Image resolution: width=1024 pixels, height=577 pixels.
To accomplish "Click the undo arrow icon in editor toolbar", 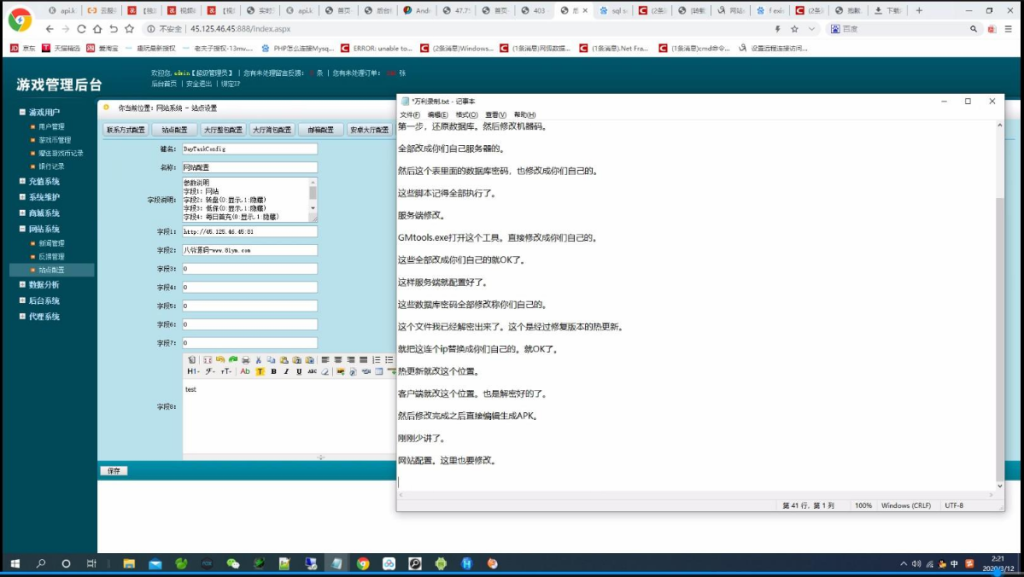I will (220, 360).
